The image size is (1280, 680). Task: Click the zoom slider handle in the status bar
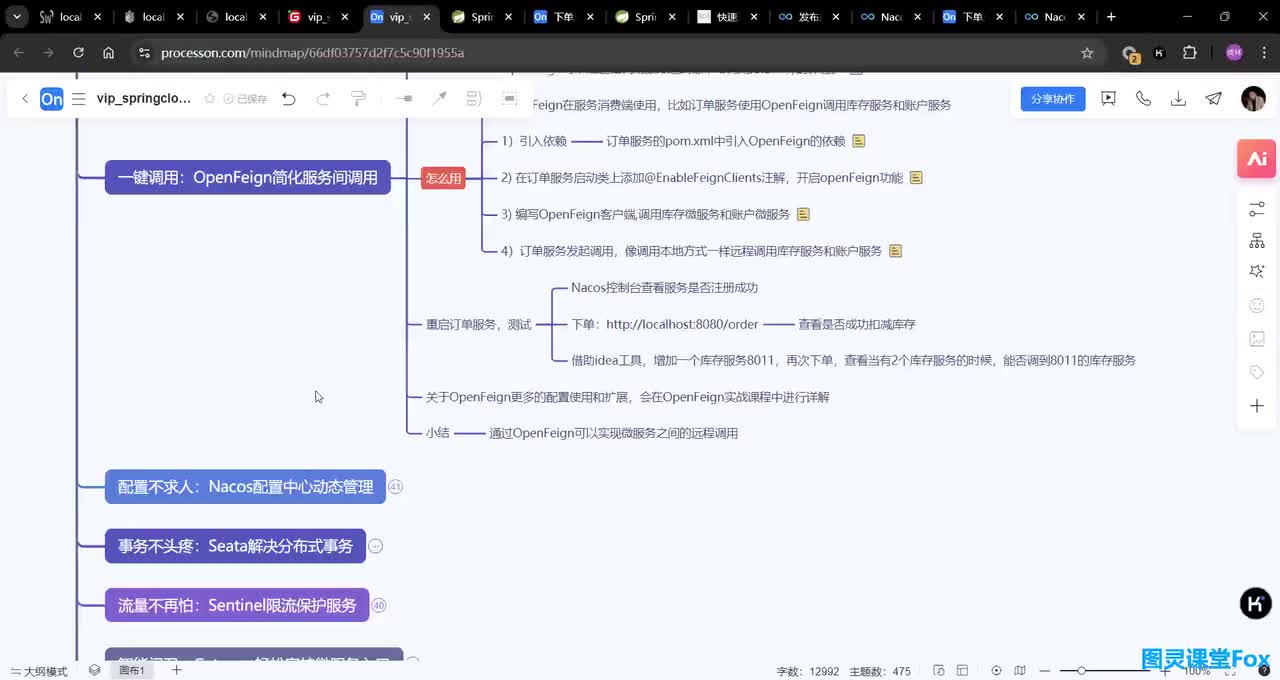click(1081, 671)
